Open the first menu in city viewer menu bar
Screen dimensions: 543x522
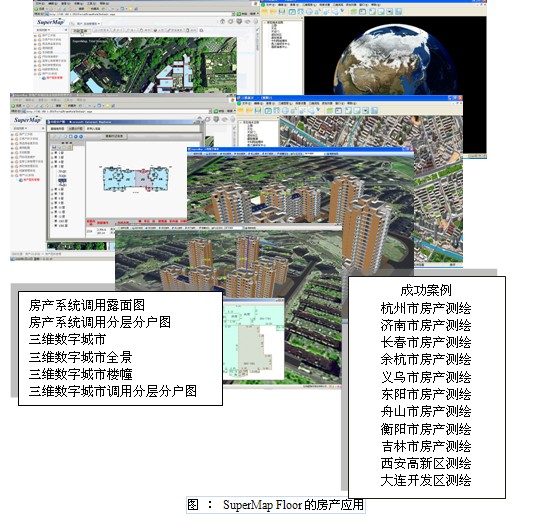point(247,104)
